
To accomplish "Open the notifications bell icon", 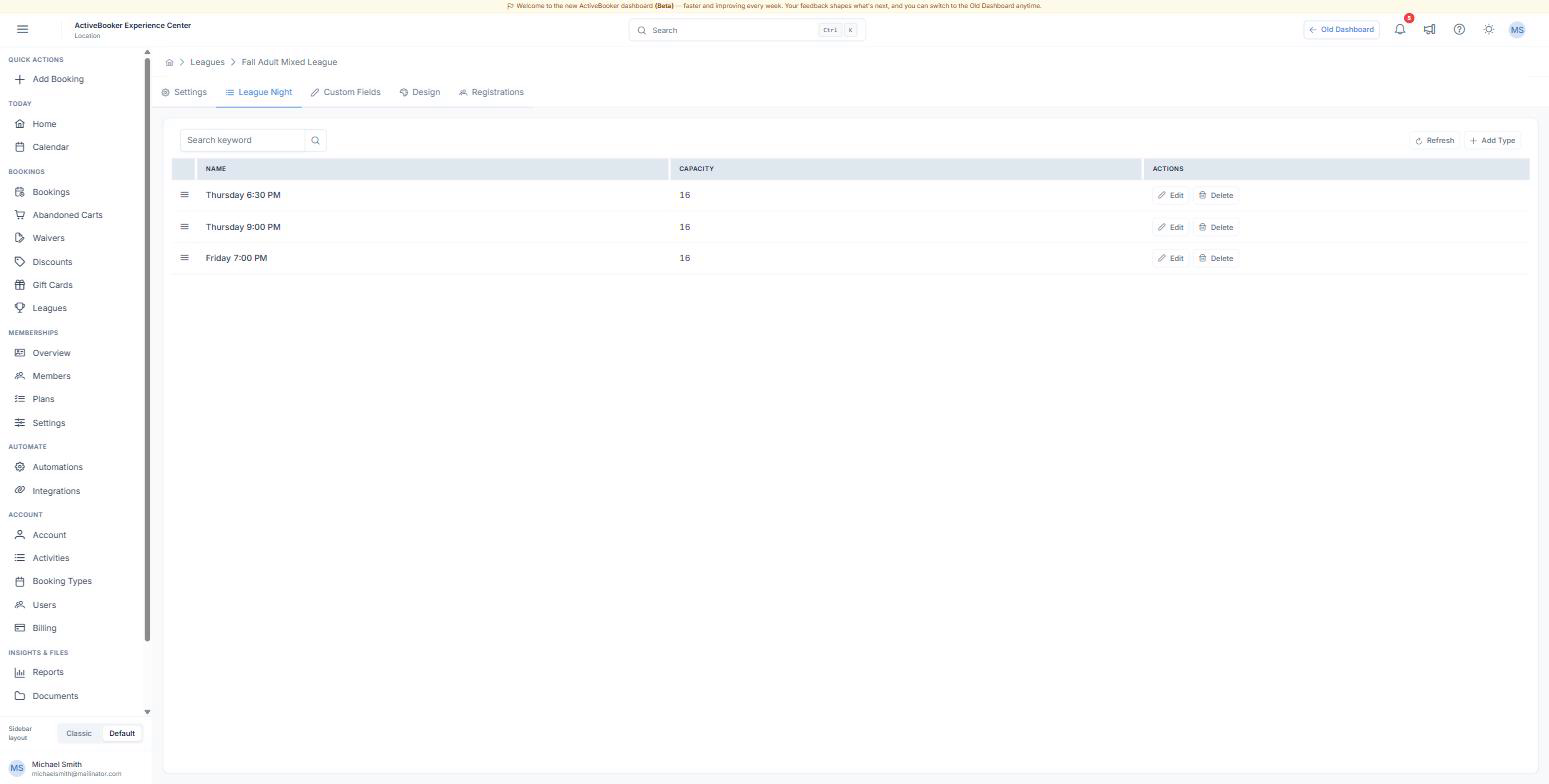I will click(x=1400, y=30).
